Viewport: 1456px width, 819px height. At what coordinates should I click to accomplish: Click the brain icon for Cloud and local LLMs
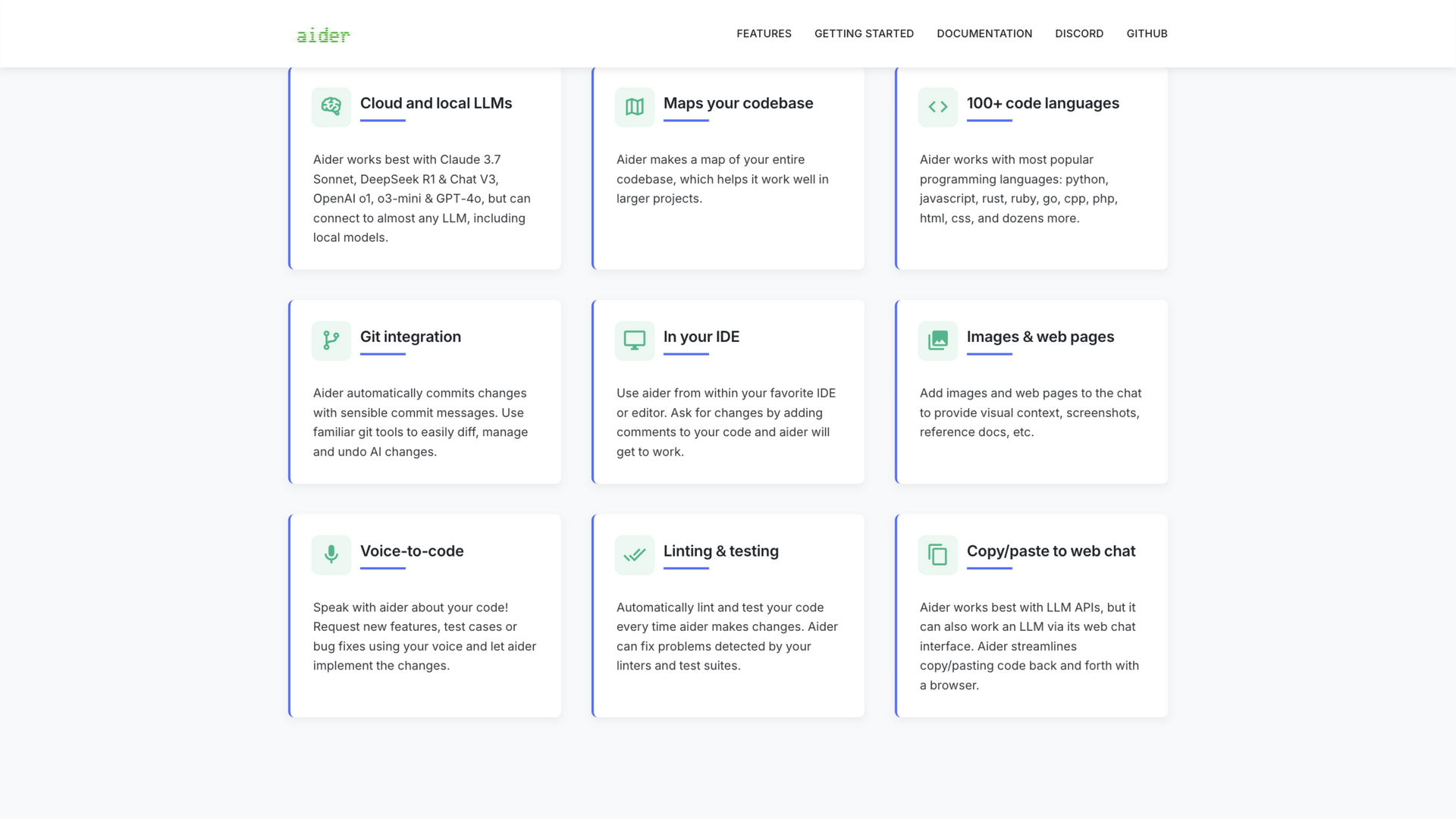(x=331, y=107)
